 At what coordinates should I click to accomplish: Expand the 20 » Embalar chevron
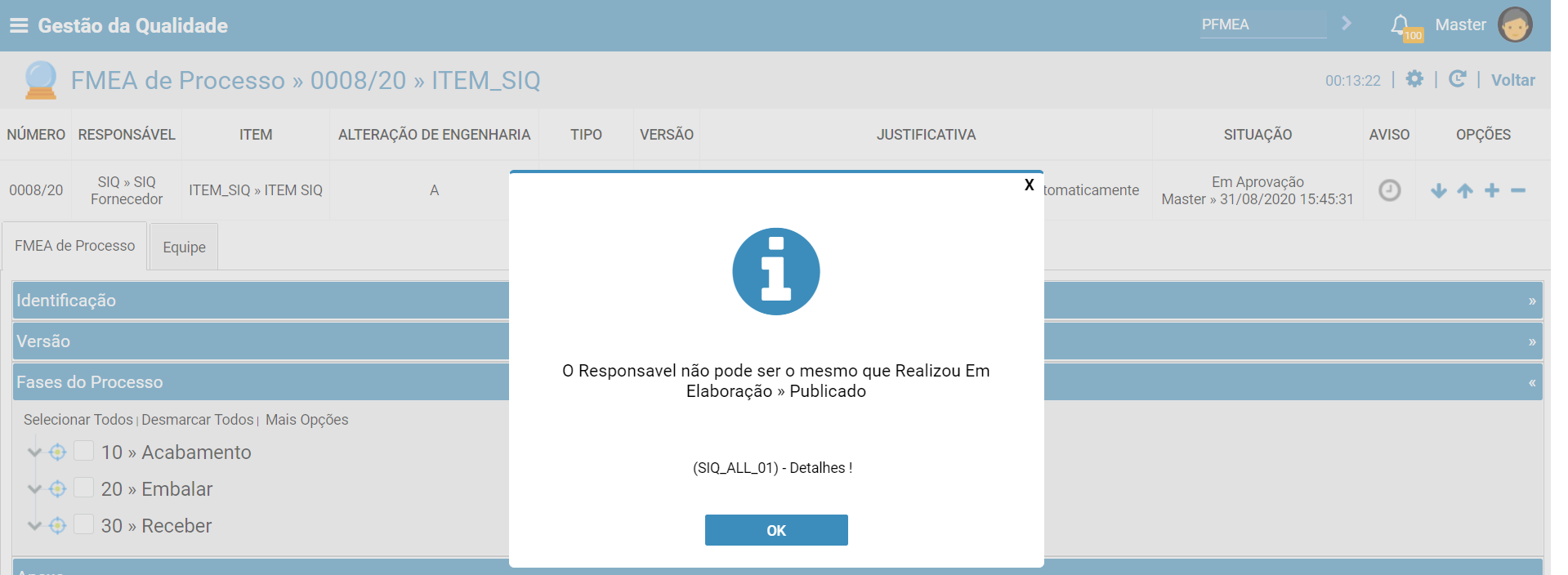(x=34, y=488)
